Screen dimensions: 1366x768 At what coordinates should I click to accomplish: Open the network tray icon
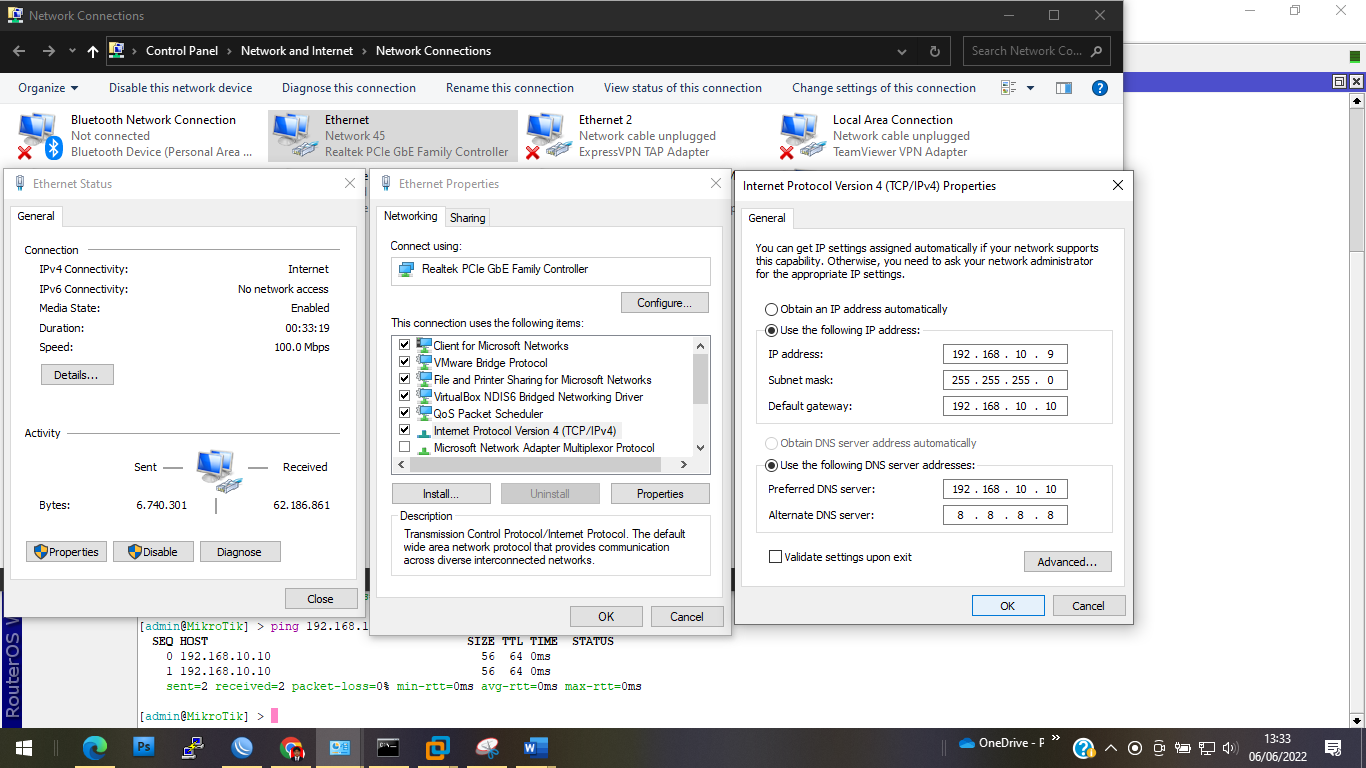(x=1207, y=748)
